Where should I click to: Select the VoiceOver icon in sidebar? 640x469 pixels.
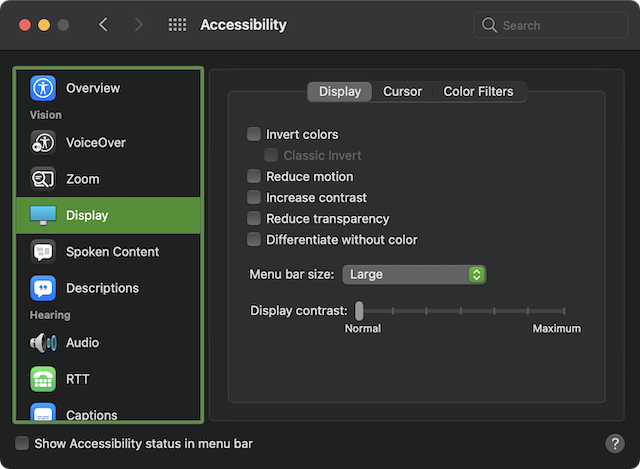pyautogui.click(x=43, y=142)
